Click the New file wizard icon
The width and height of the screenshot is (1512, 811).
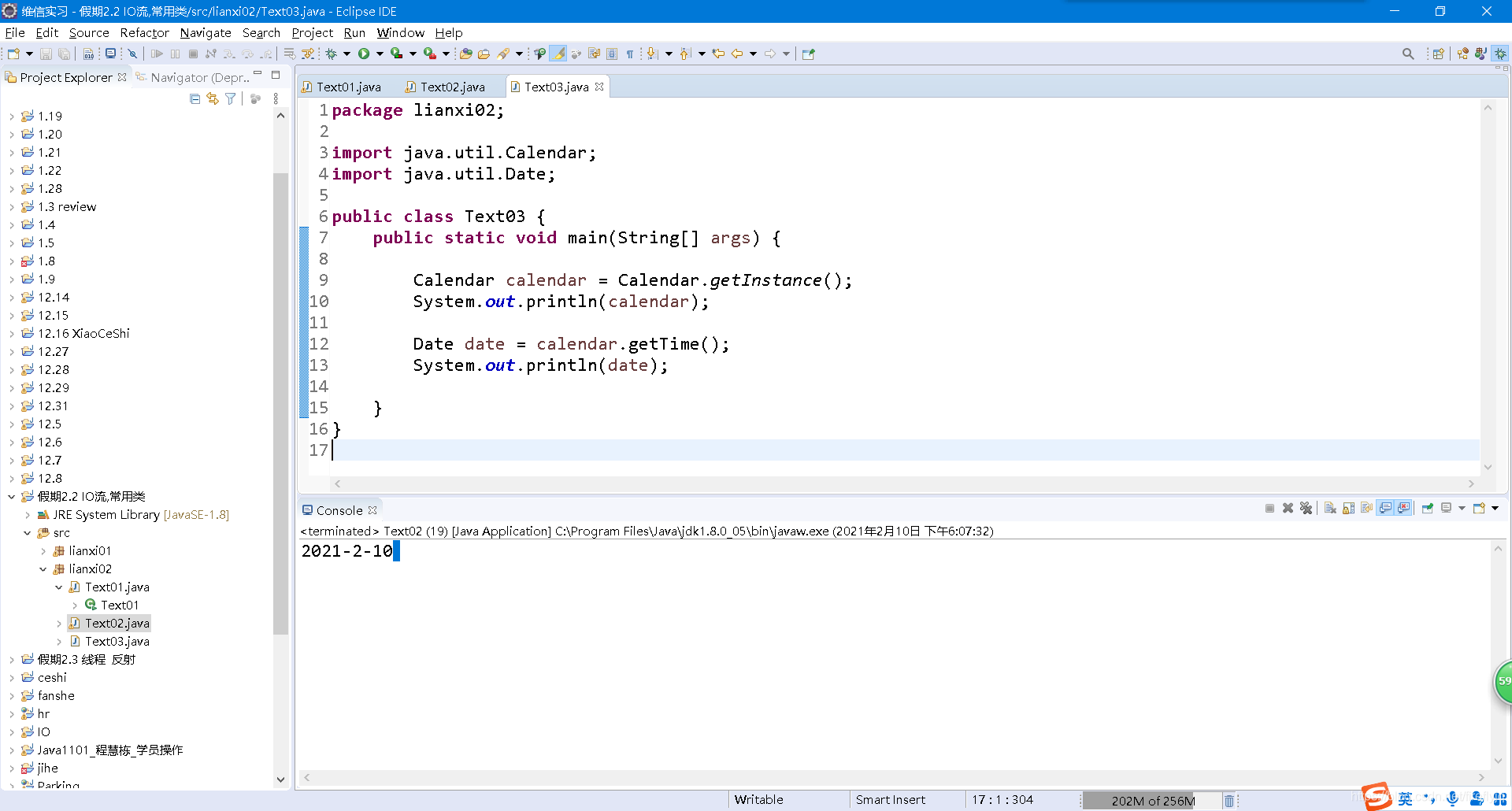(x=13, y=54)
